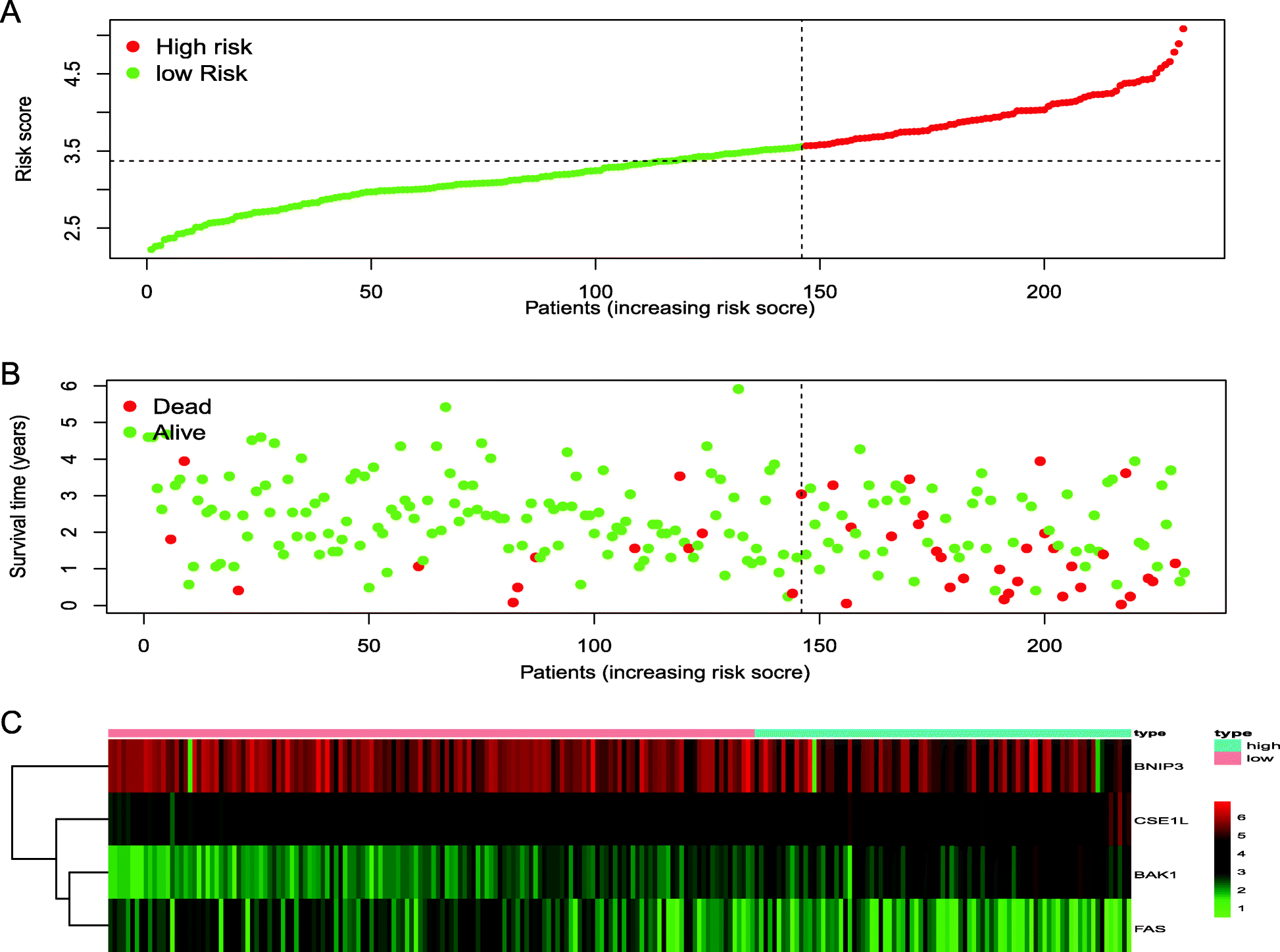Click the 4.5 tick label on risk axis
This screenshot has height=952, width=1280.
[x=72, y=74]
